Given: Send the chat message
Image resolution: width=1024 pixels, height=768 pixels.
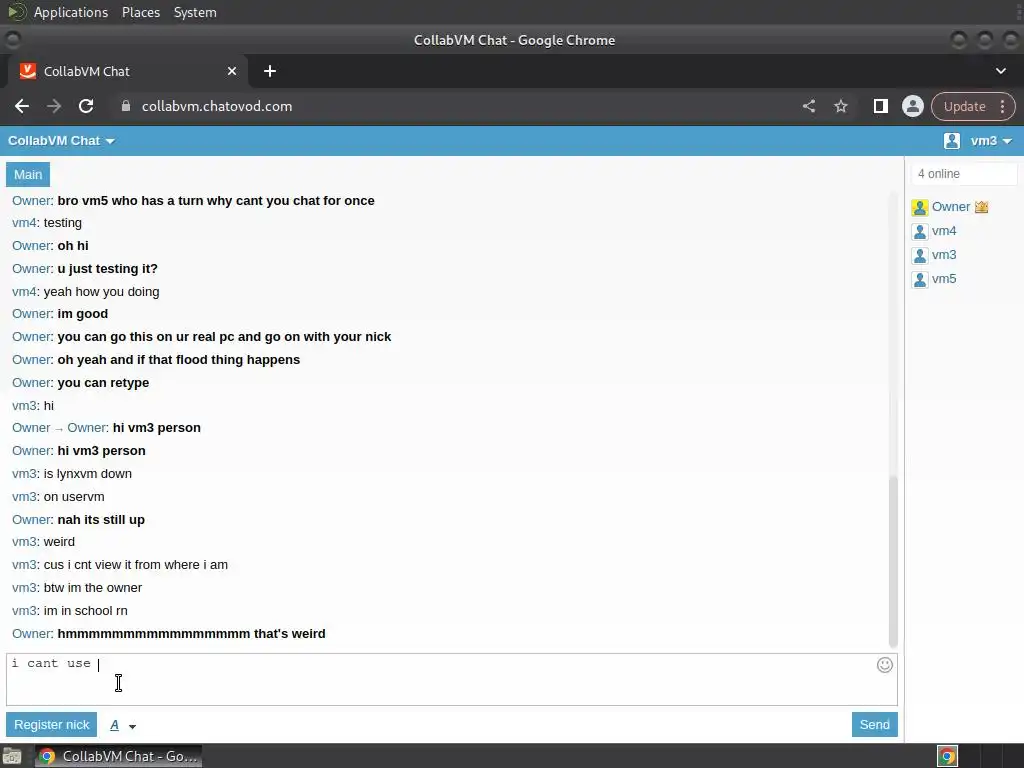Looking at the screenshot, I should click(x=874, y=725).
